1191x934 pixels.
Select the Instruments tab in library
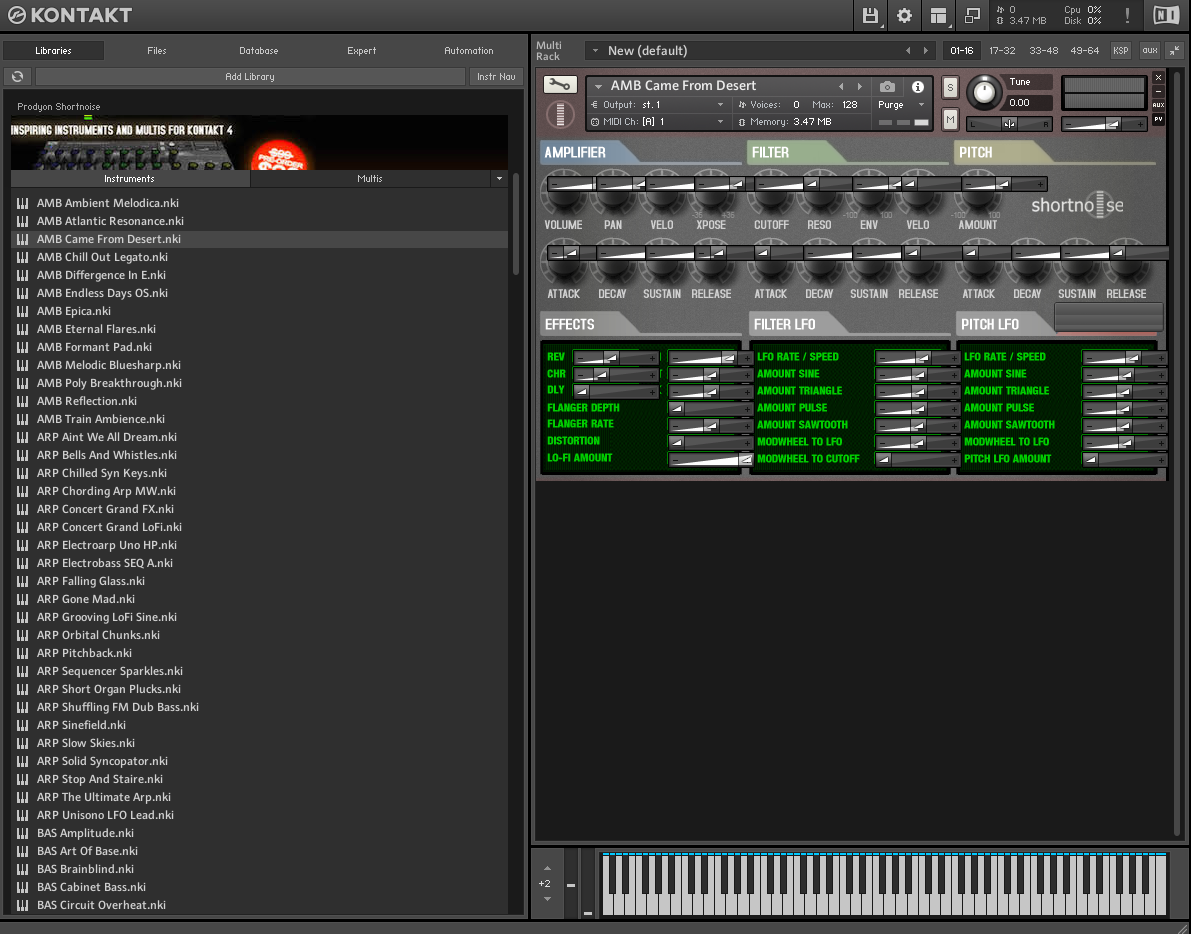[129, 179]
